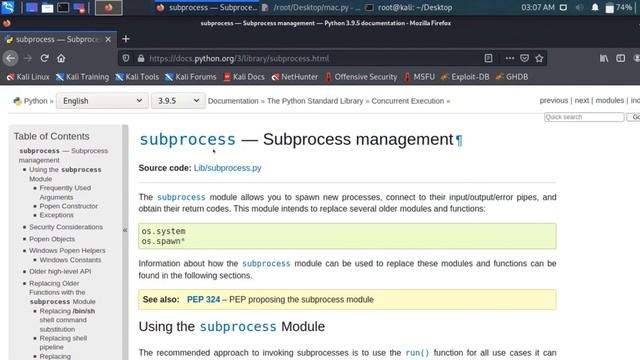Open a new Firefox tab

(x=126, y=39)
